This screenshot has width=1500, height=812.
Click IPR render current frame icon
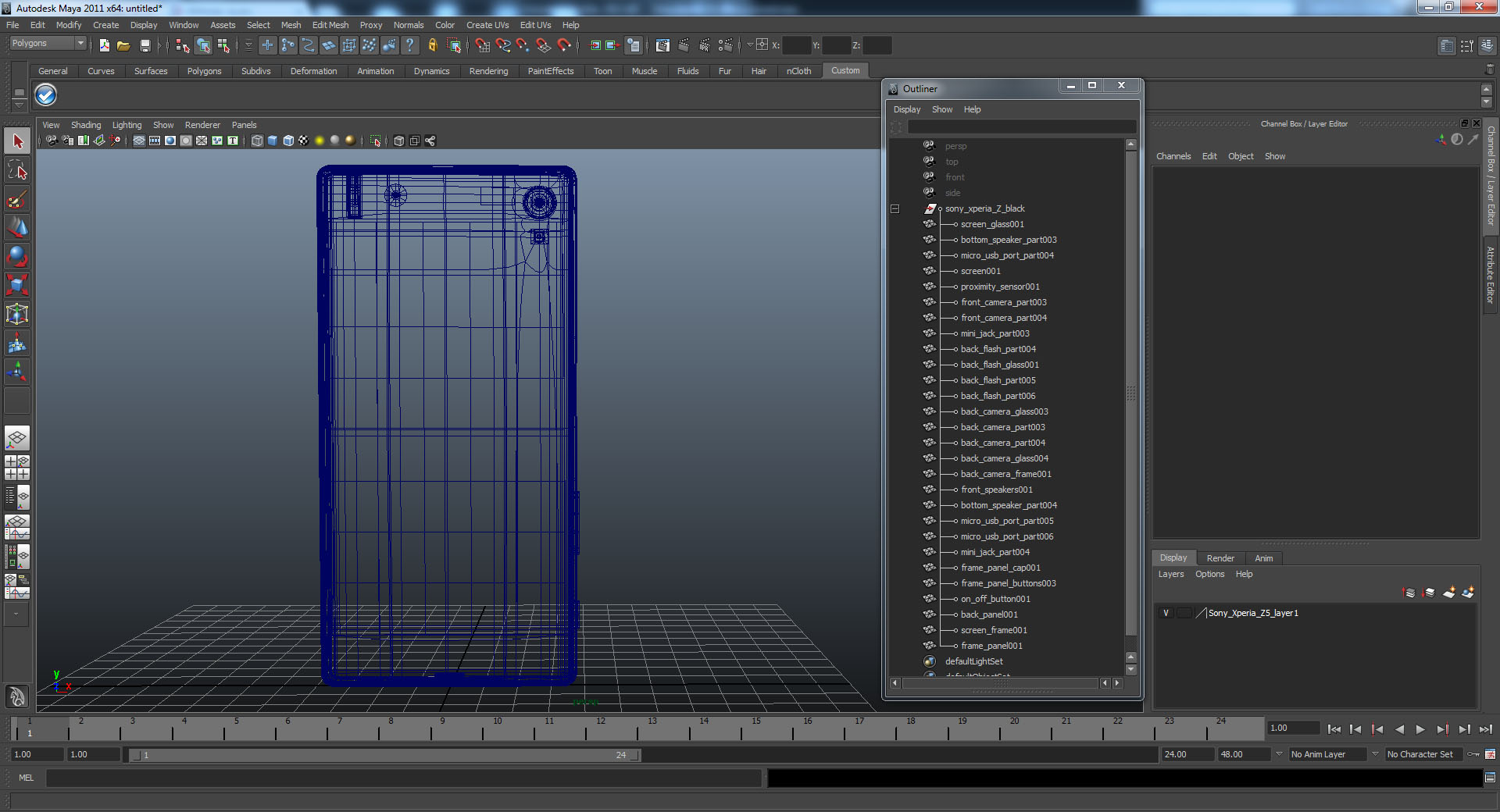coord(705,45)
